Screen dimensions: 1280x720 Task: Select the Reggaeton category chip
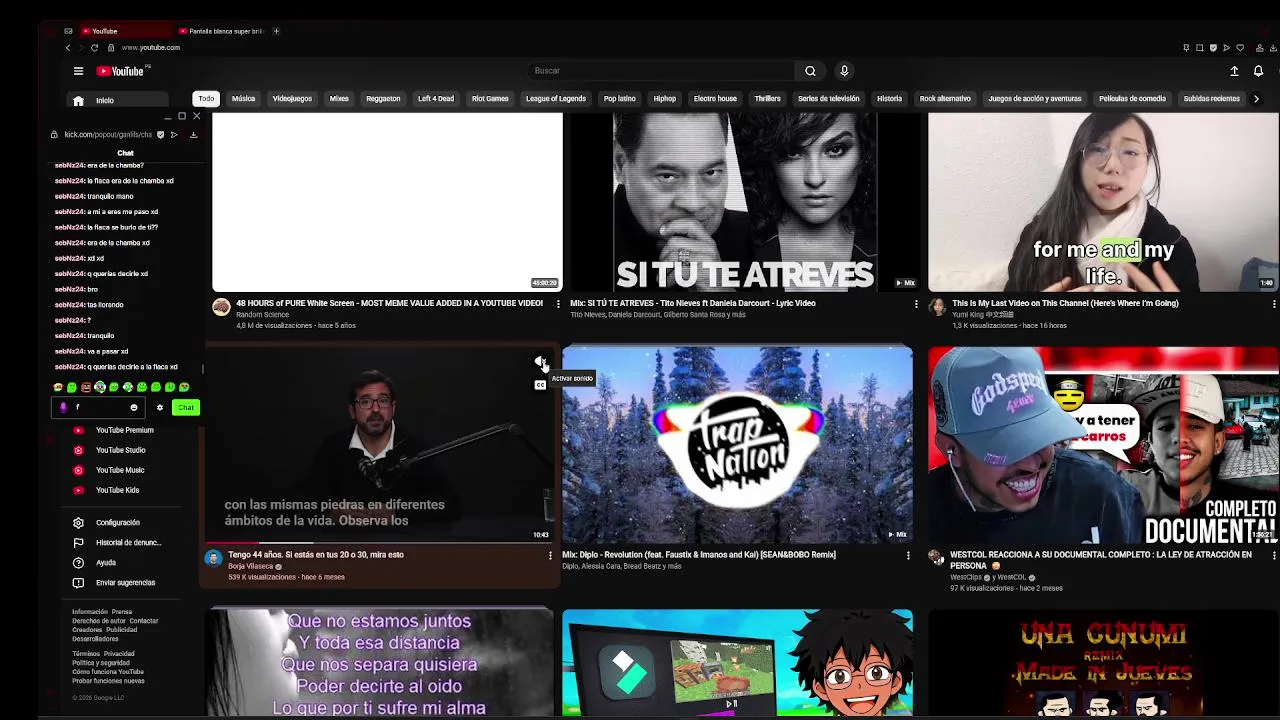(x=383, y=99)
